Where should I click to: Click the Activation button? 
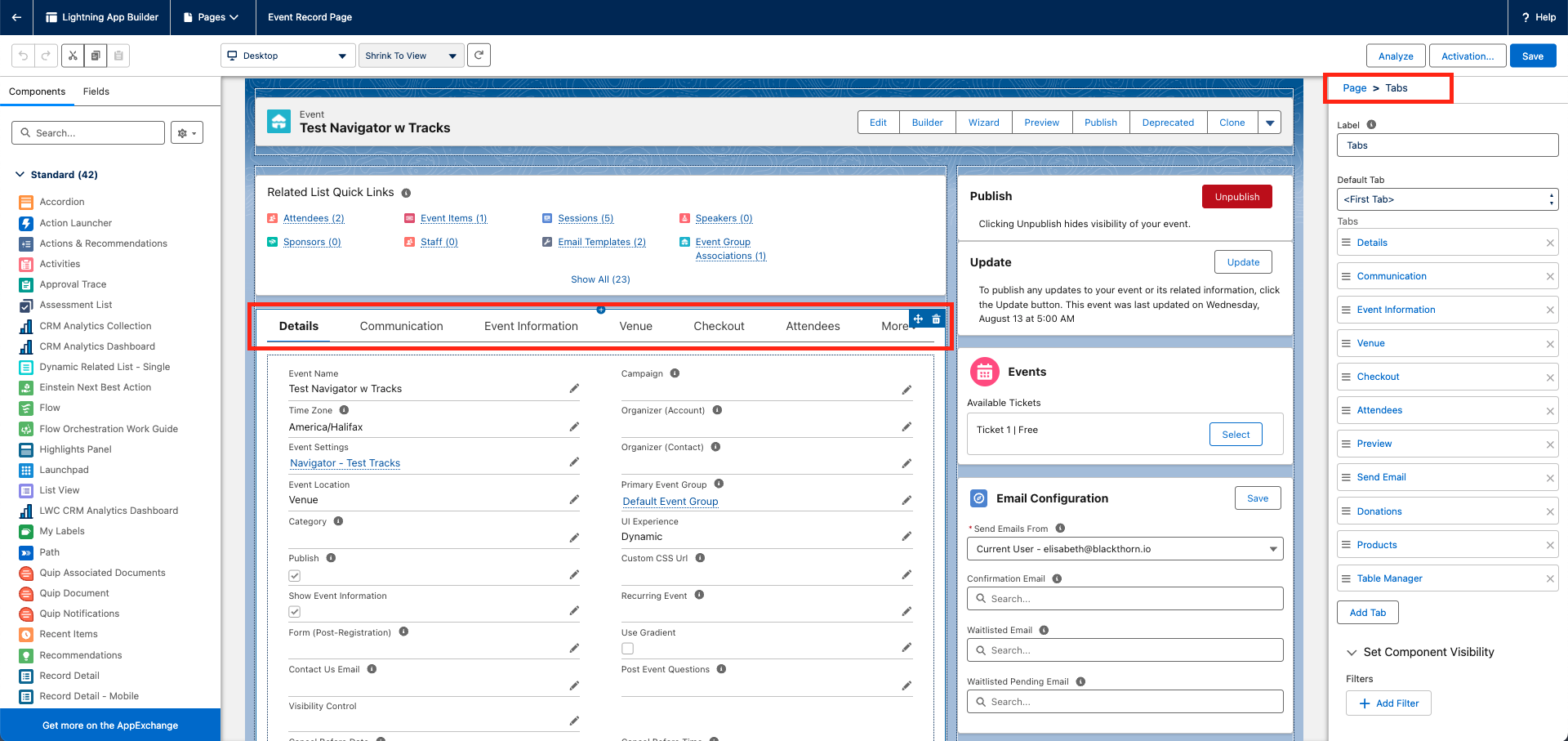1468,56
